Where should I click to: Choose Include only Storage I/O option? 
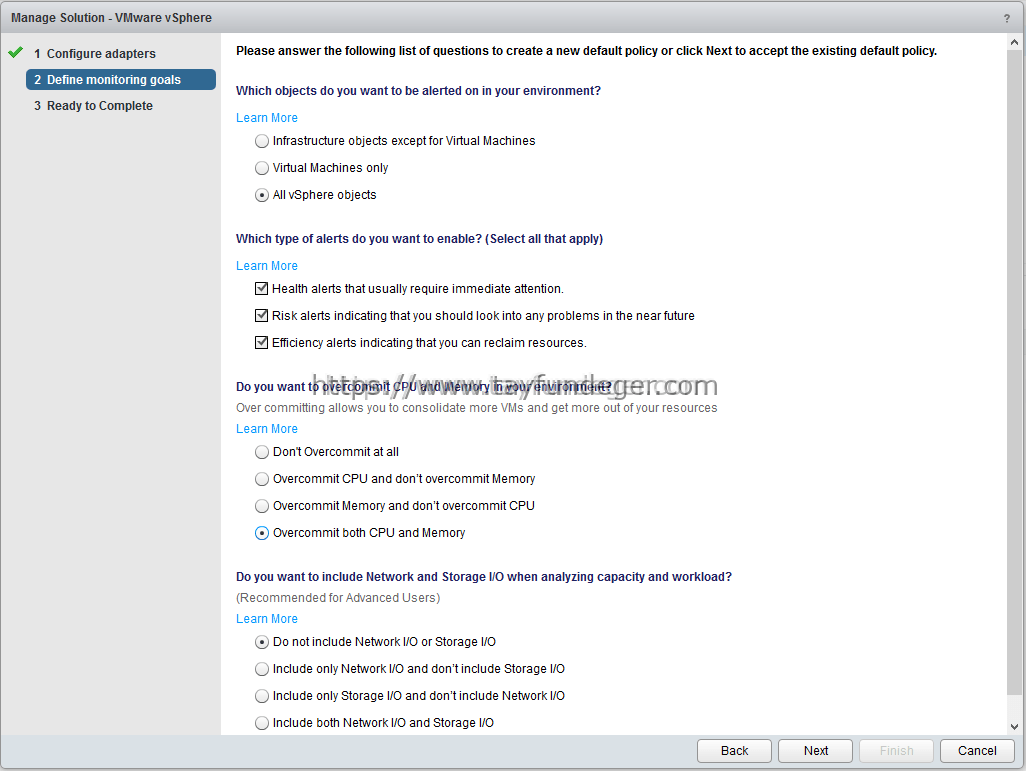click(262, 696)
